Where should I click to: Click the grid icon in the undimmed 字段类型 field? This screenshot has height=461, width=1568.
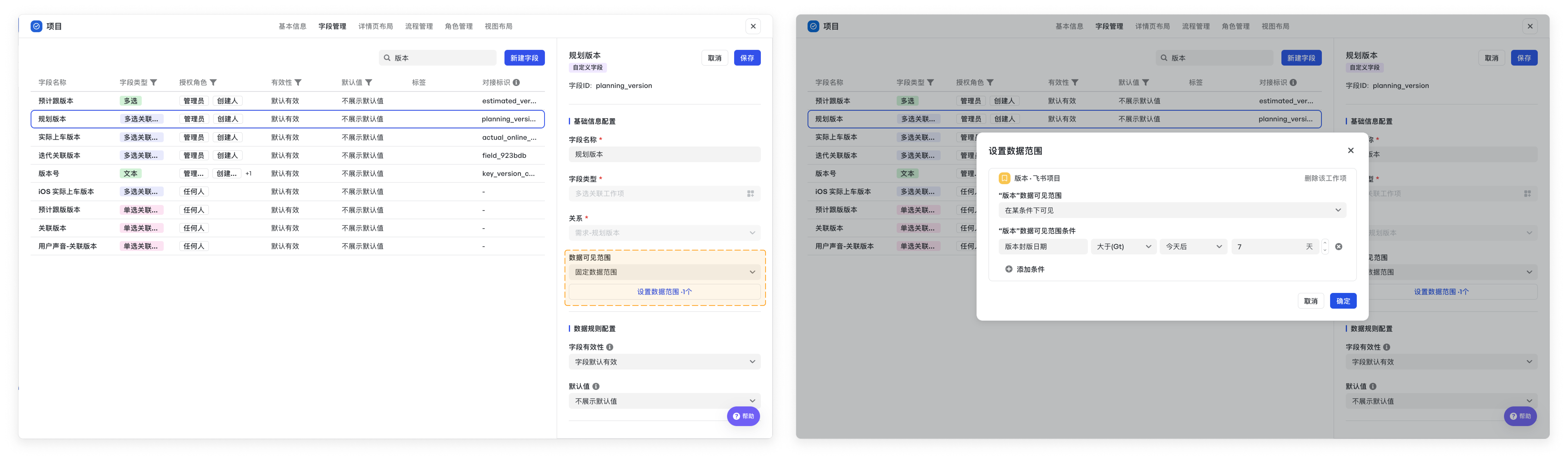point(750,194)
